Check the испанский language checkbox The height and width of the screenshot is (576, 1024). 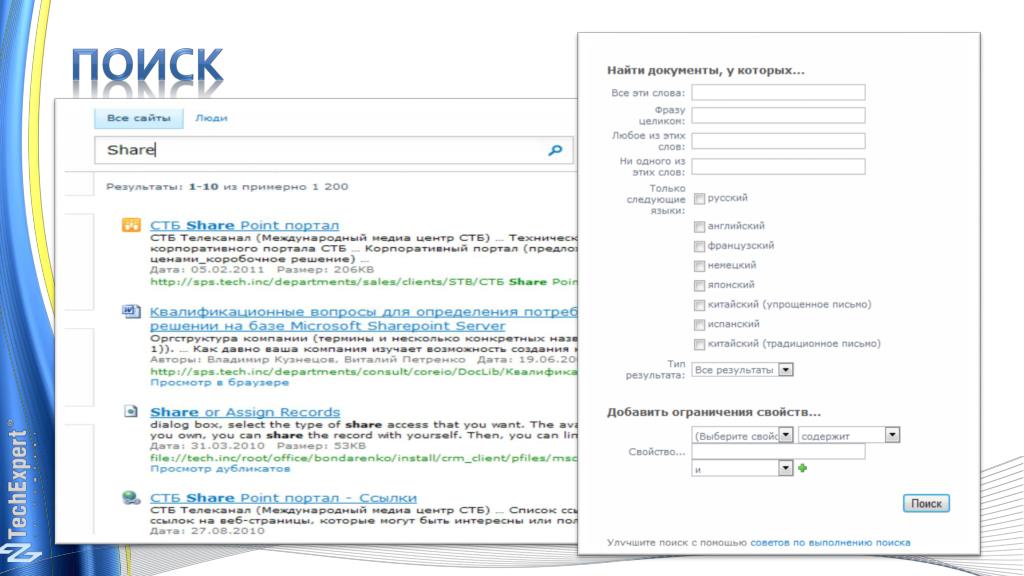point(699,325)
